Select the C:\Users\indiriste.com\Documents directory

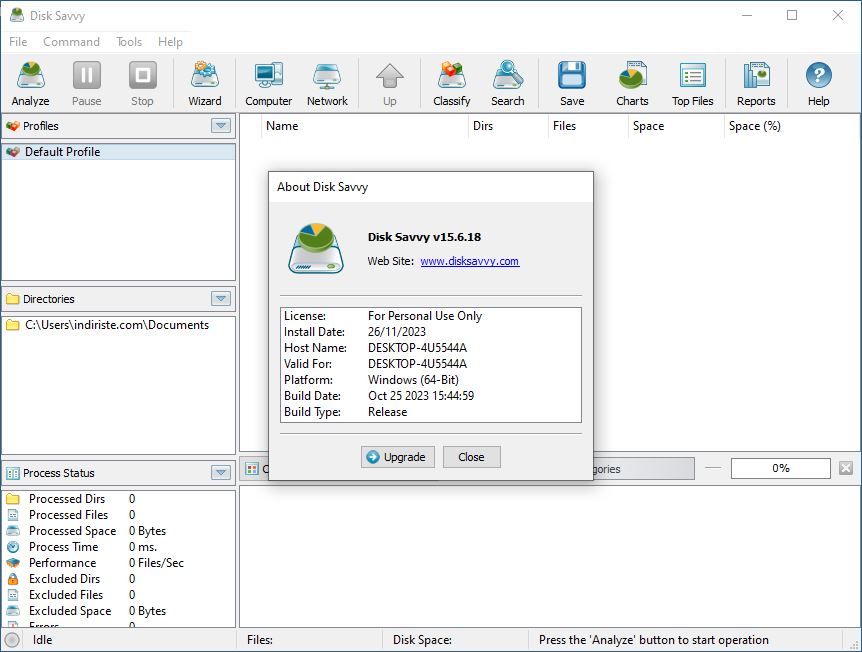click(x=119, y=325)
